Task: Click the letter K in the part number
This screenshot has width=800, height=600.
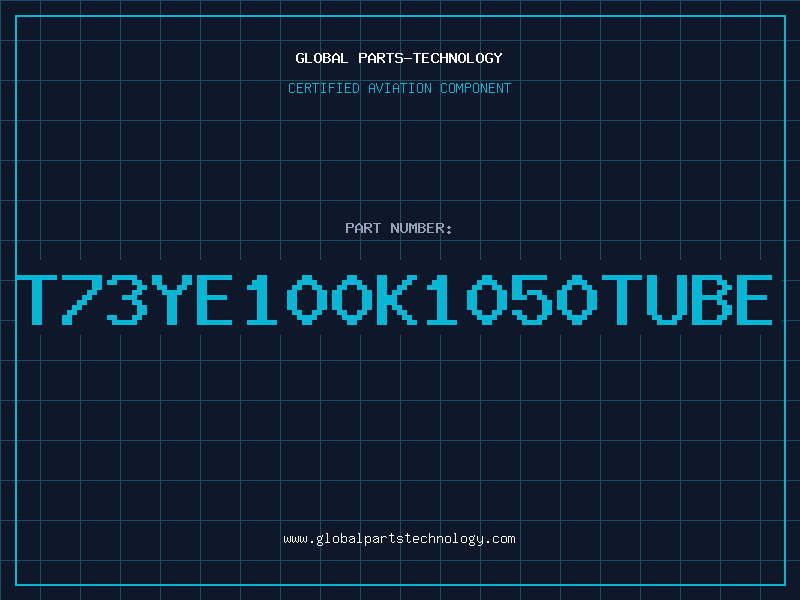Action: click(396, 299)
